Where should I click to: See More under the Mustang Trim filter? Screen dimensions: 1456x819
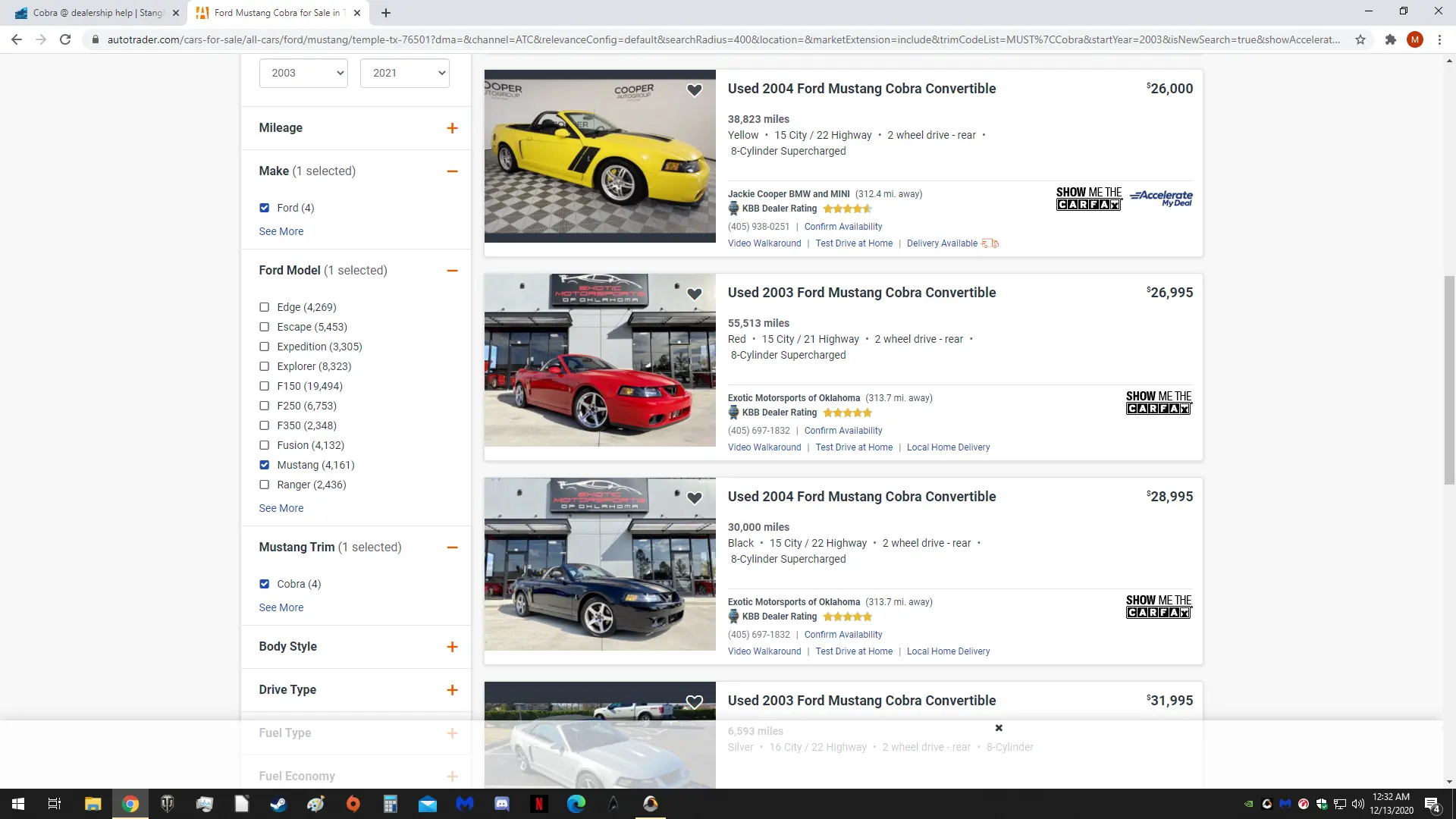(x=281, y=607)
